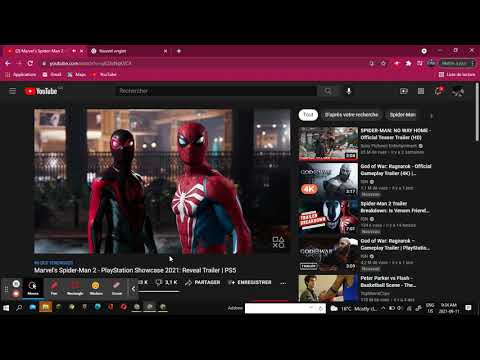The width and height of the screenshot is (480, 360).
Task: Open Spider-Man: No Way Home trailer thumbnail
Action: pos(328,143)
